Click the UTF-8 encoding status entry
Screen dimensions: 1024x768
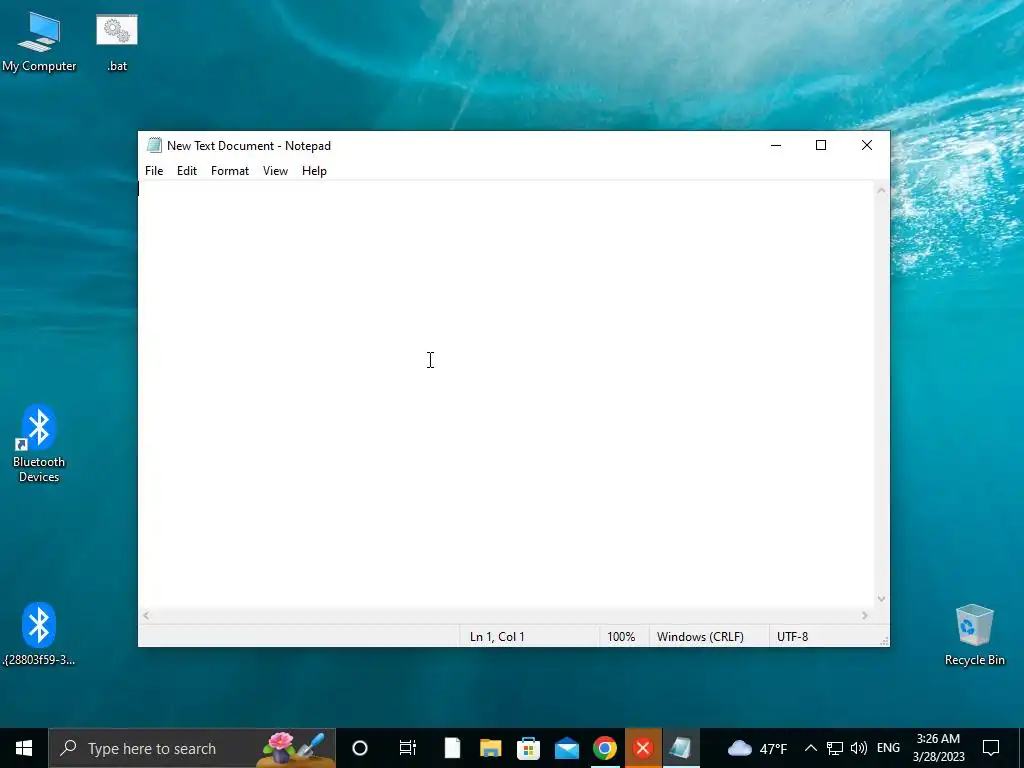(792, 637)
